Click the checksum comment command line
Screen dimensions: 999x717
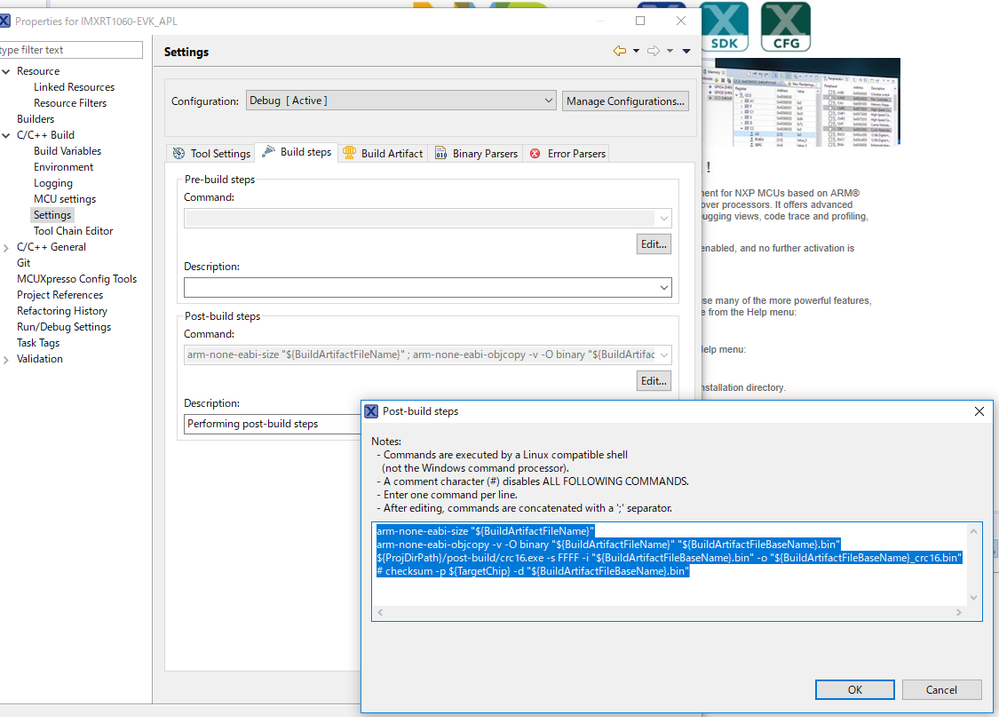click(533, 571)
